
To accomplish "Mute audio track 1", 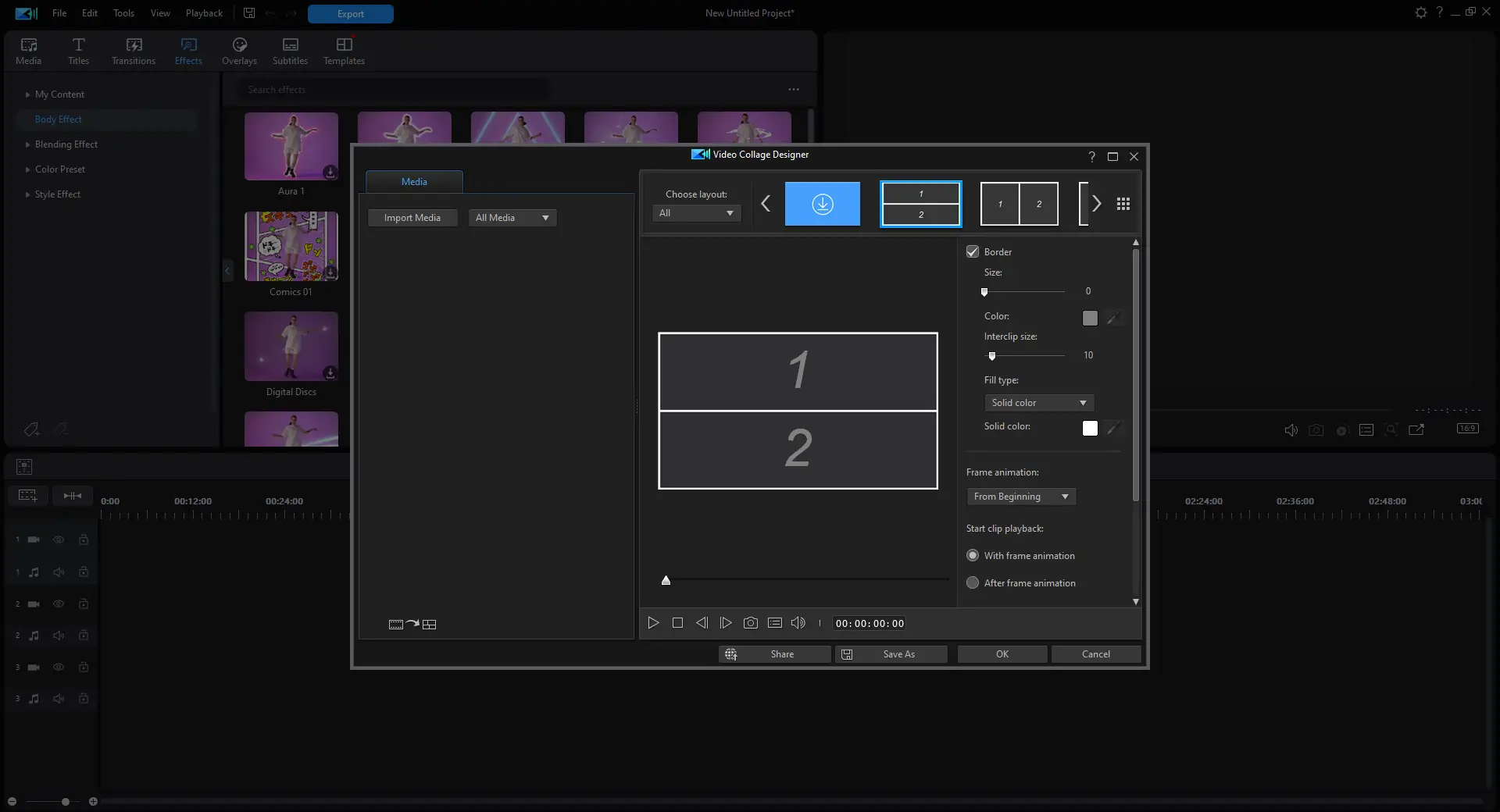I will [x=59, y=572].
